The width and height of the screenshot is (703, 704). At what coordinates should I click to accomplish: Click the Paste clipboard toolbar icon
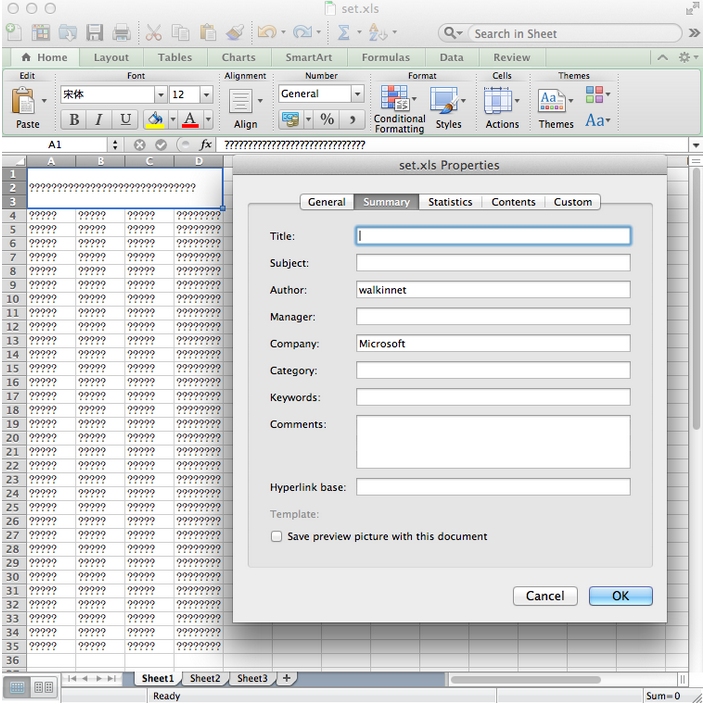tap(208, 33)
